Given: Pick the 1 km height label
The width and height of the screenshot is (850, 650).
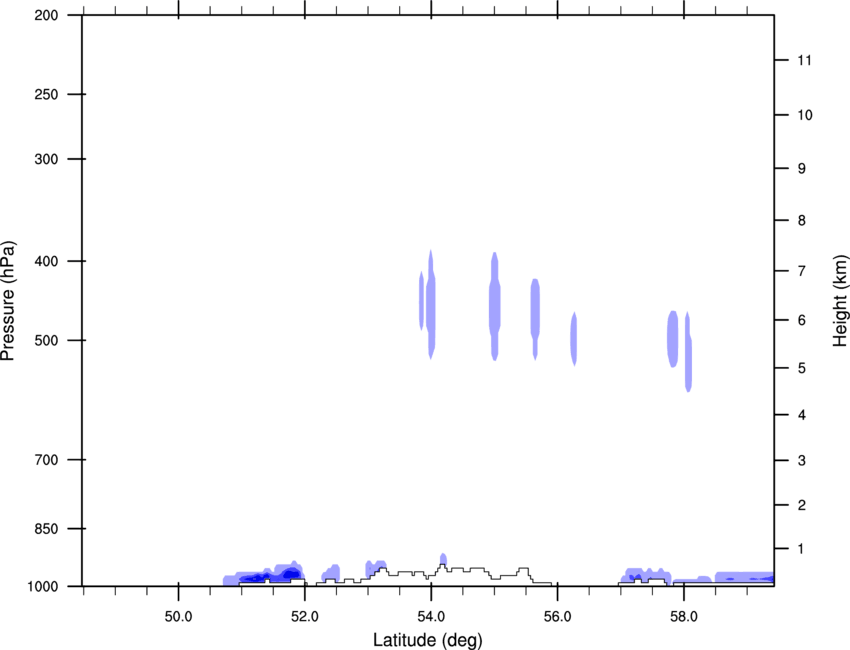Looking at the screenshot, I should click(802, 549).
